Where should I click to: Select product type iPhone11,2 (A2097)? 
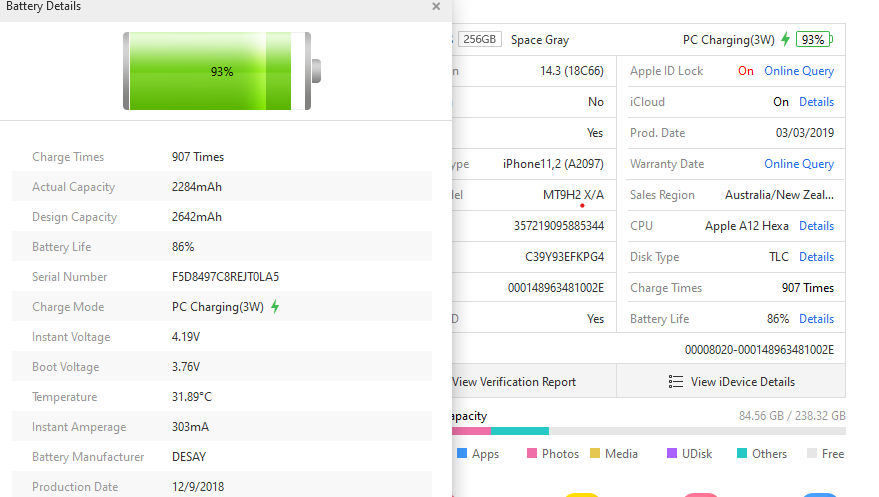click(x=553, y=164)
